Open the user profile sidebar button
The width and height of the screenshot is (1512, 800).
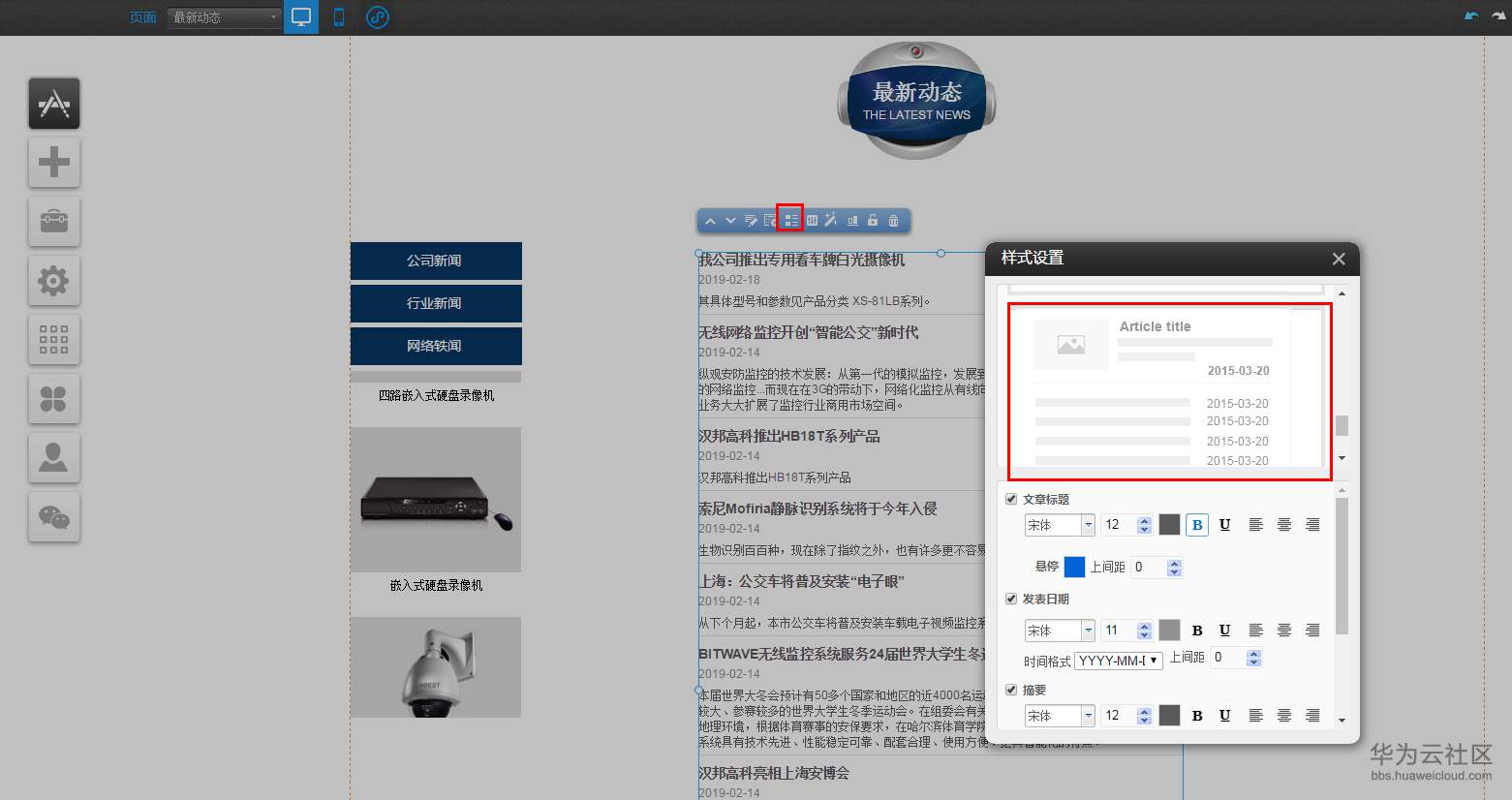[54, 457]
